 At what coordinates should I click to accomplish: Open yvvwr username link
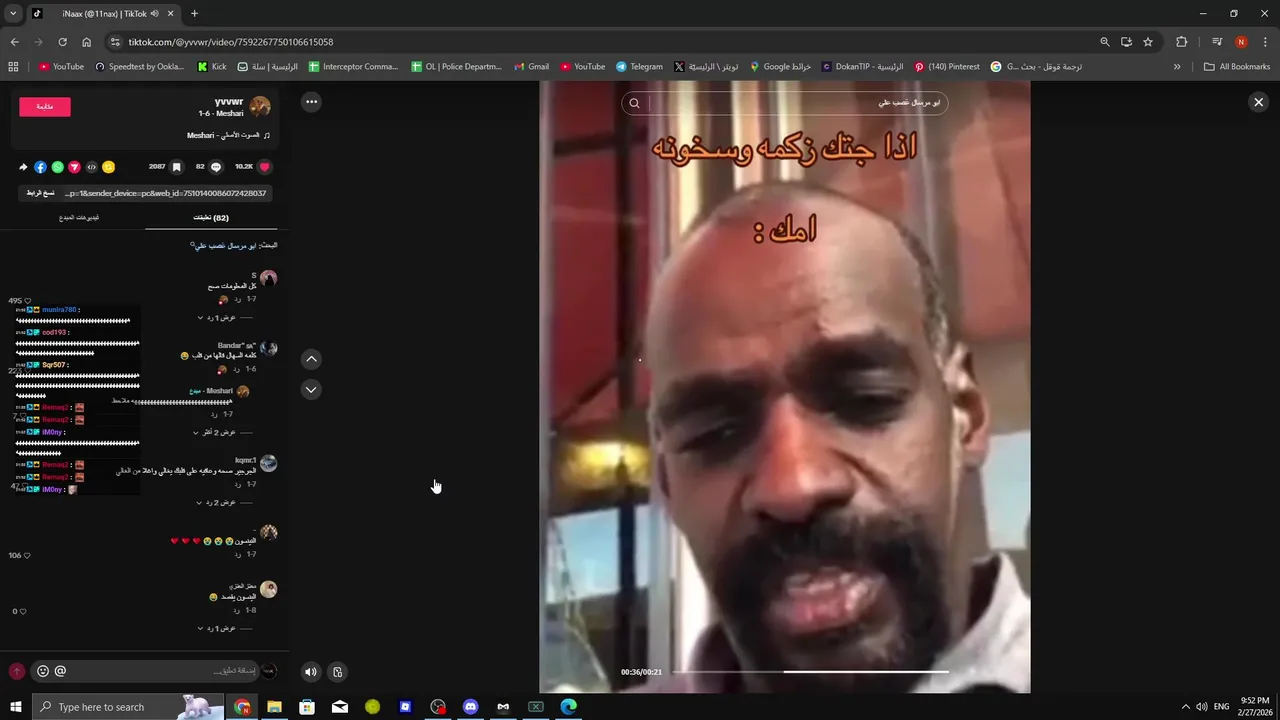point(229,102)
